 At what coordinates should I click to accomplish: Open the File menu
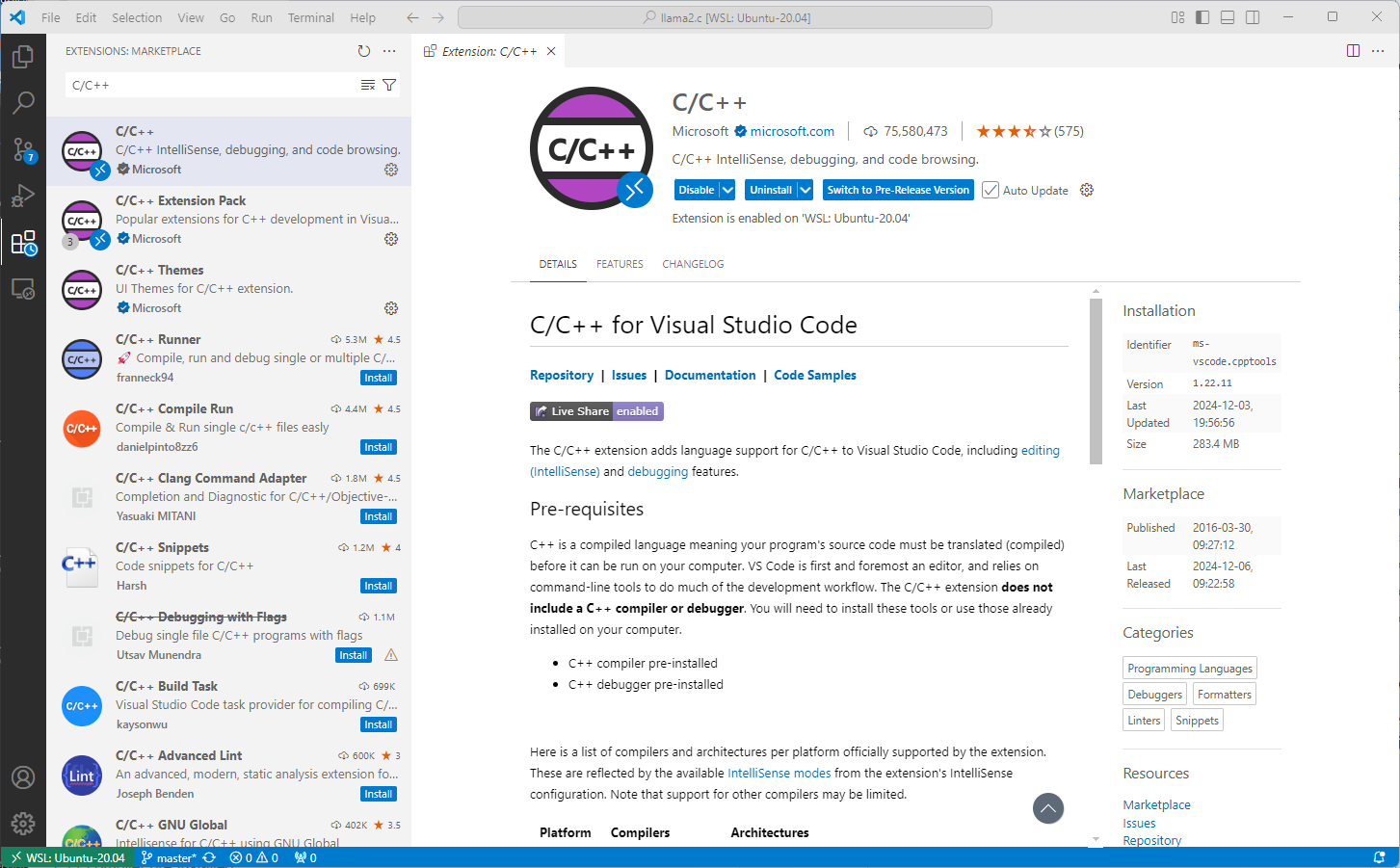51,17
